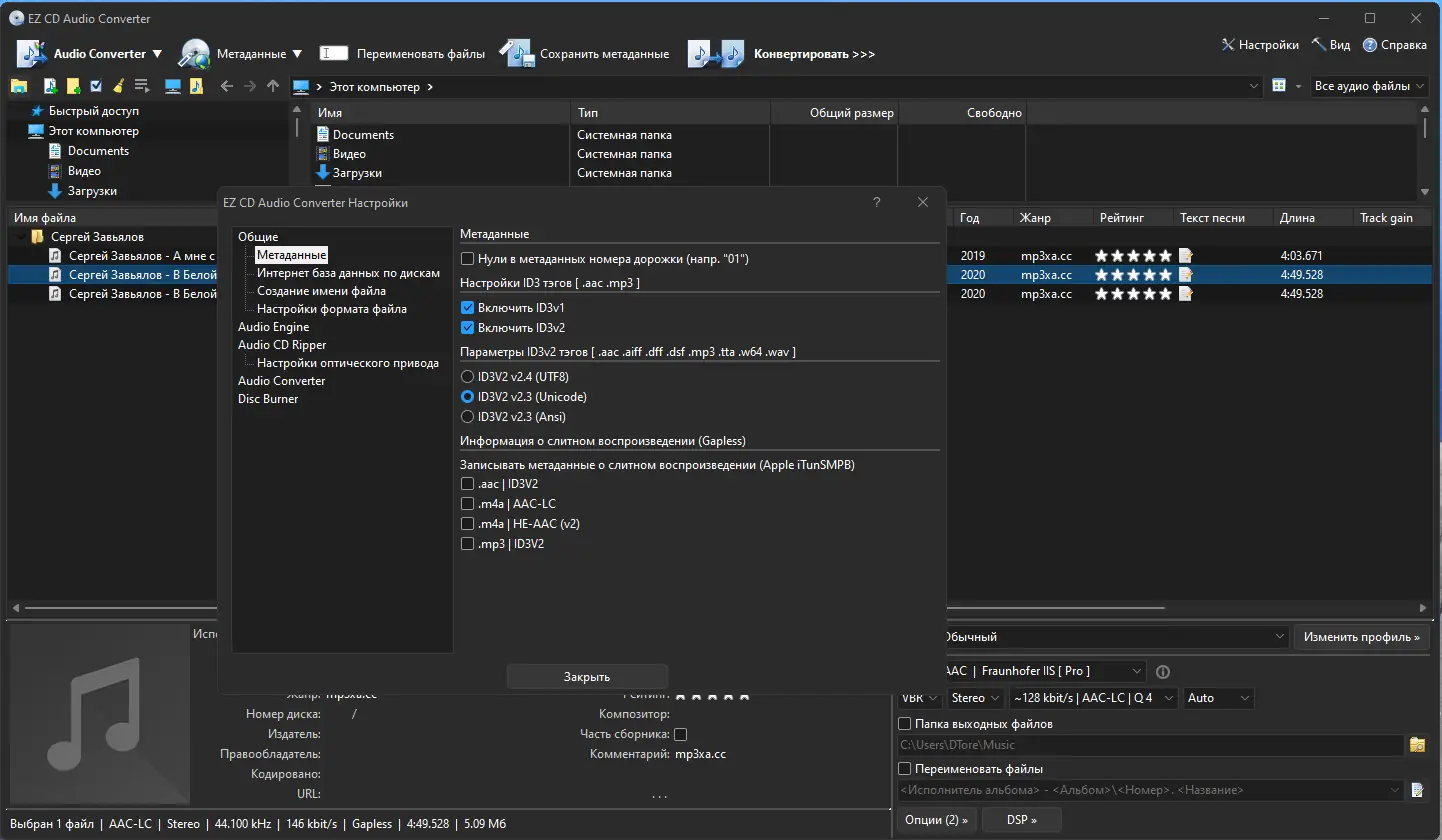Check the Часть сборника checkbox

click(681, 735)
